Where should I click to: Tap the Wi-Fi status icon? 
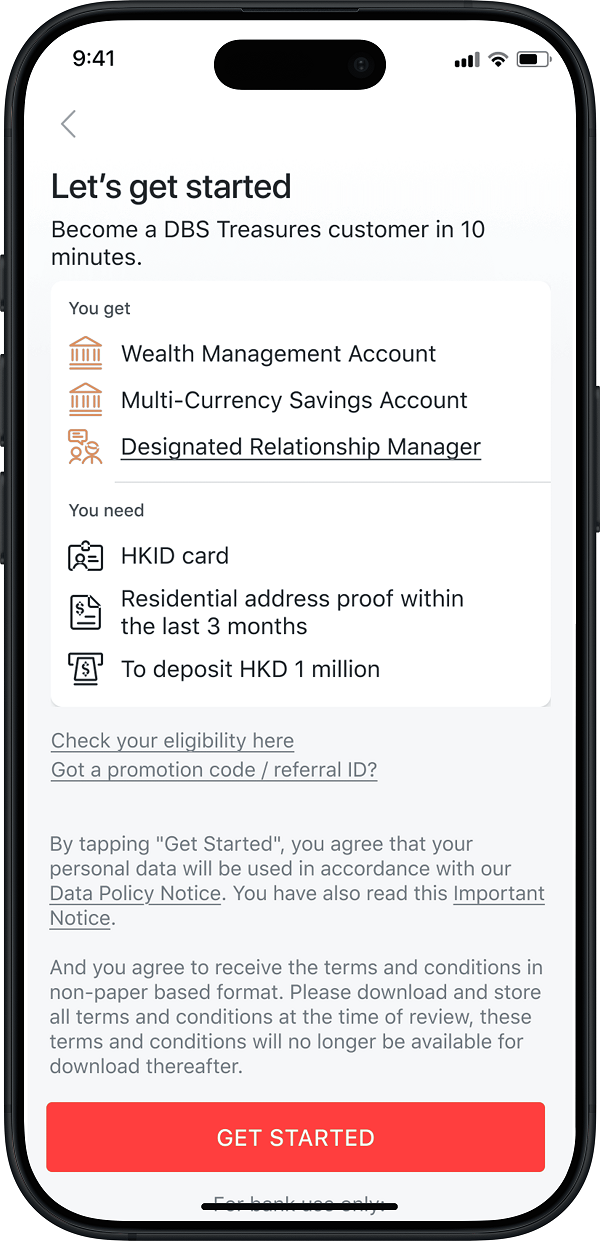tap(498, 60)
